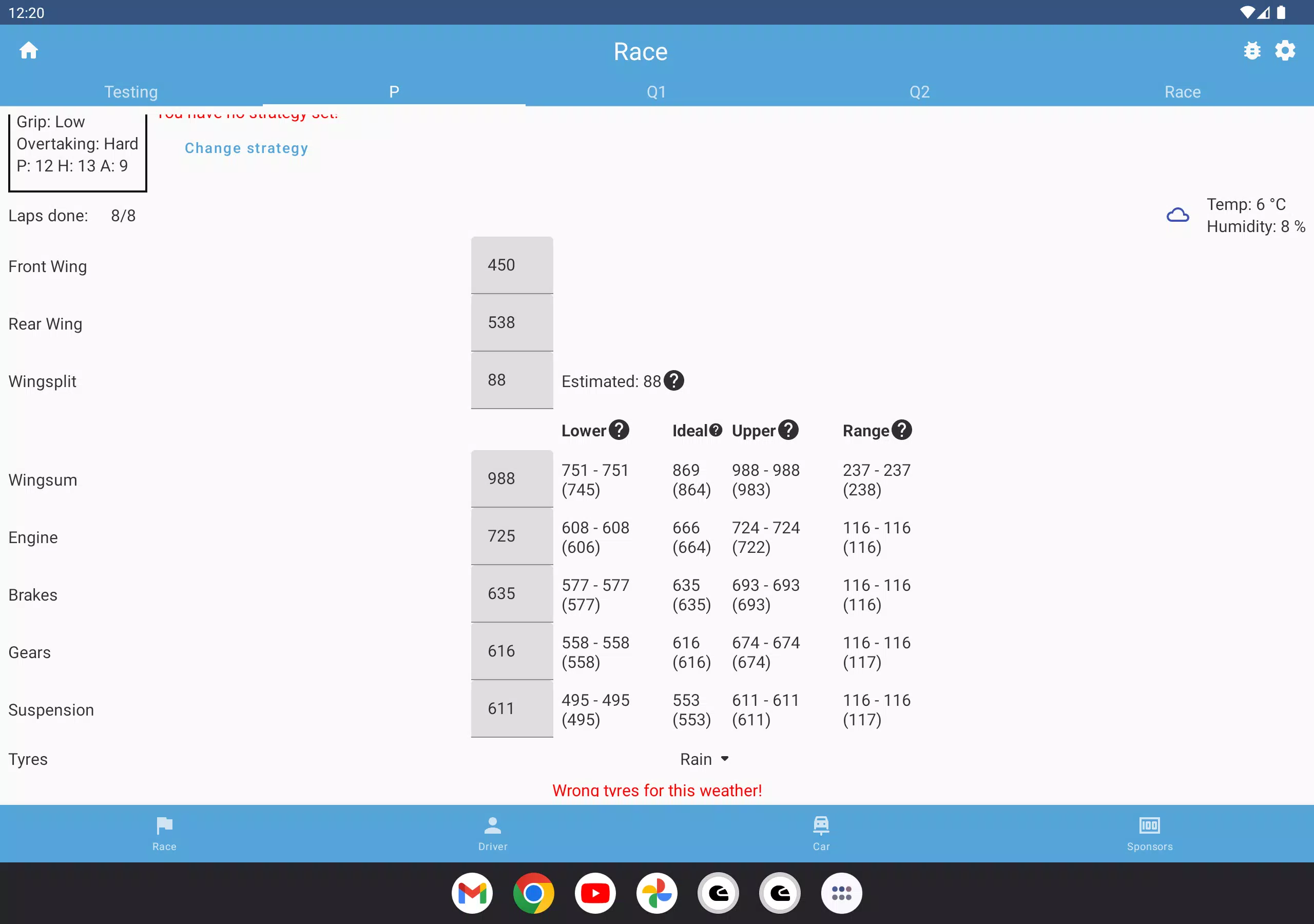Screen dimensions: 1314x924
Task: Launch Google Photos from the dock
Action: point(656,893)
